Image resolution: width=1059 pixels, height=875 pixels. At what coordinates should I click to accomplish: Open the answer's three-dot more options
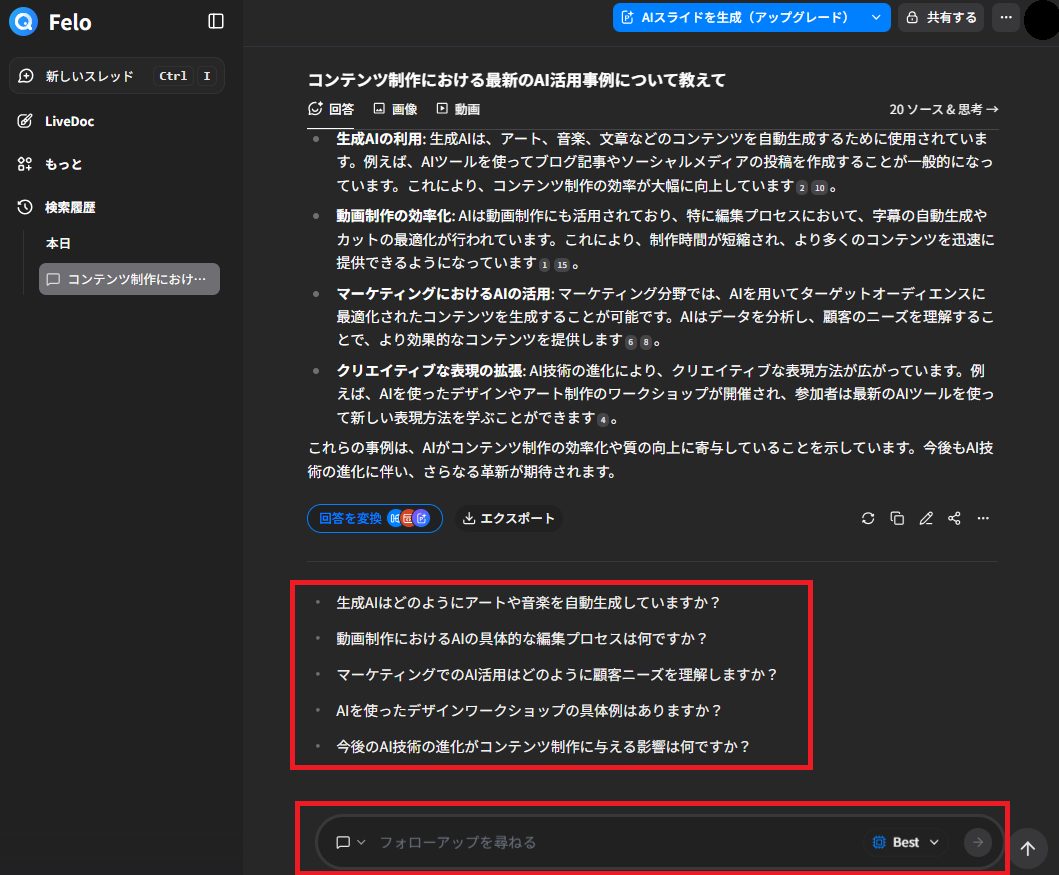(983, 518)
